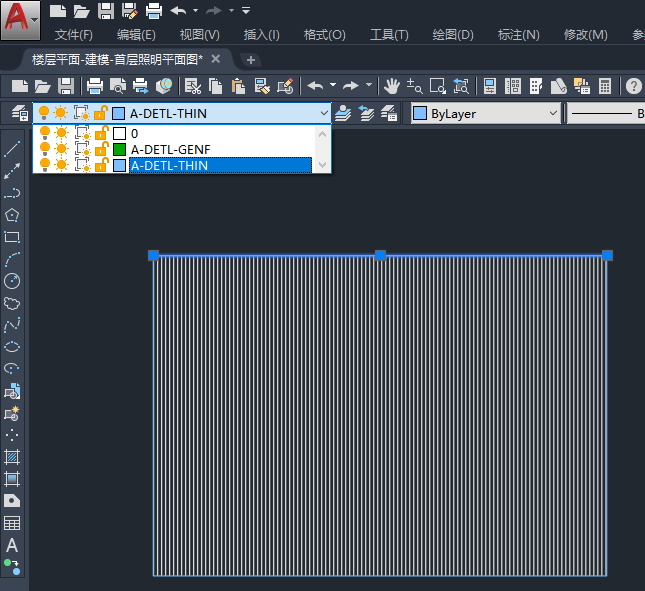
Task: Click the Zoom Window tool
Action: click(438, 86)
